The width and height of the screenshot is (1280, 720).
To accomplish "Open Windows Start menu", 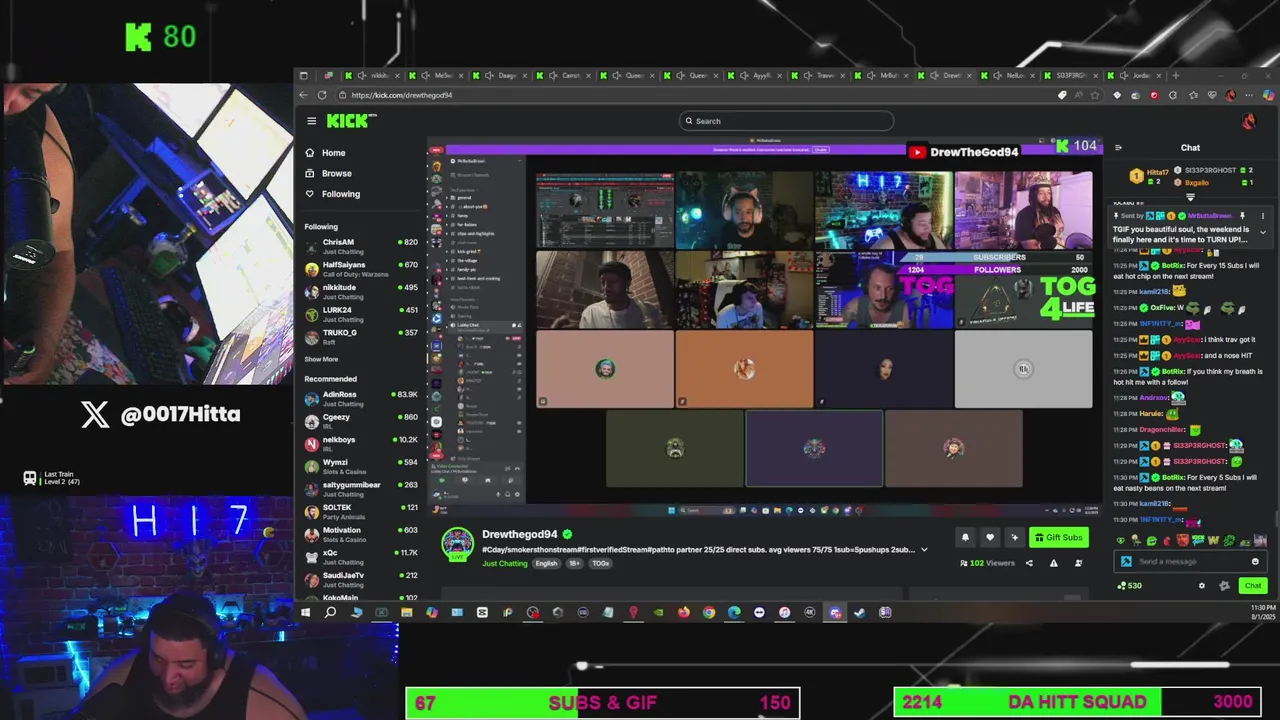I will [305, 612].
